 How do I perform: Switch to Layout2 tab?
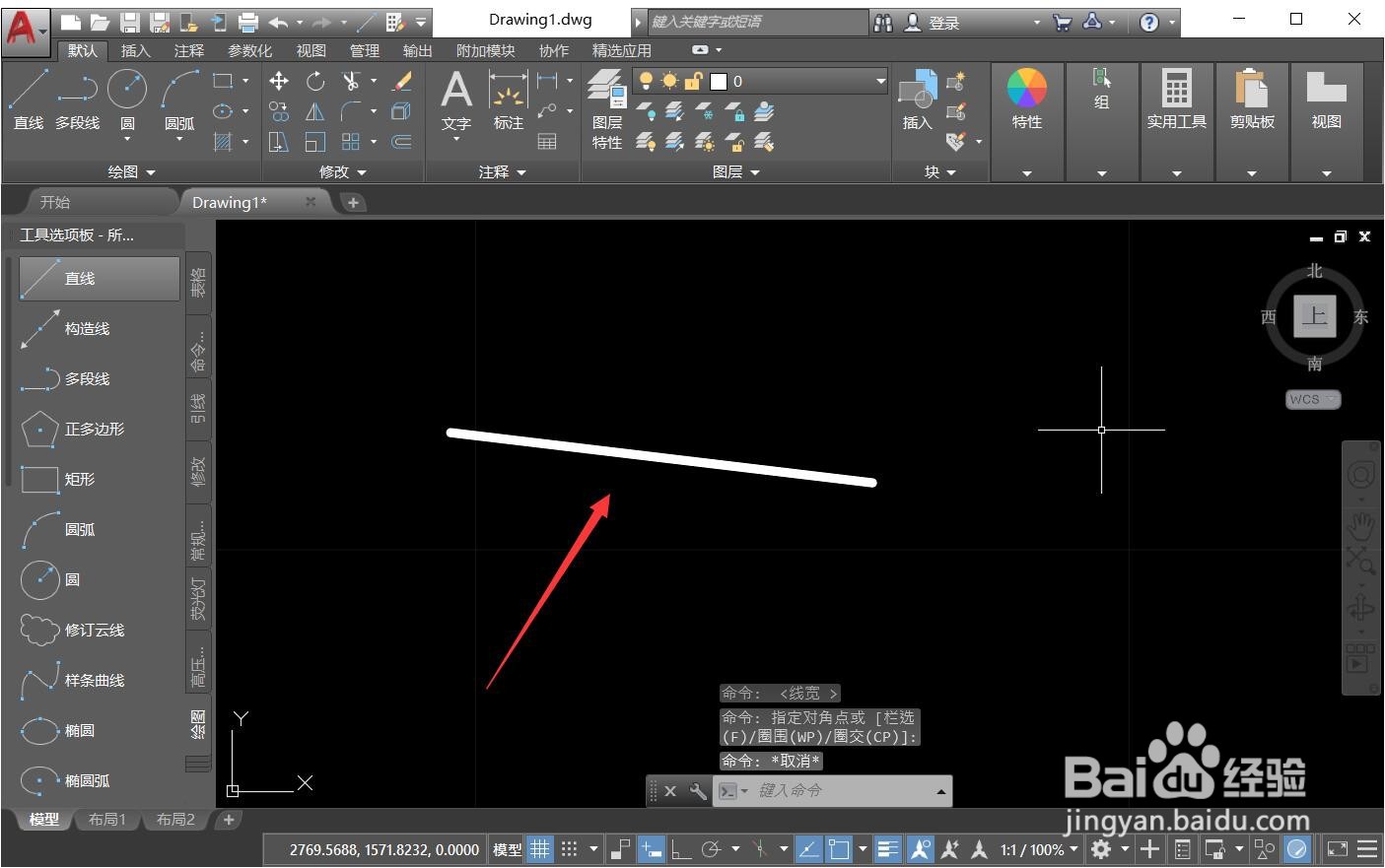coord(175,820)
